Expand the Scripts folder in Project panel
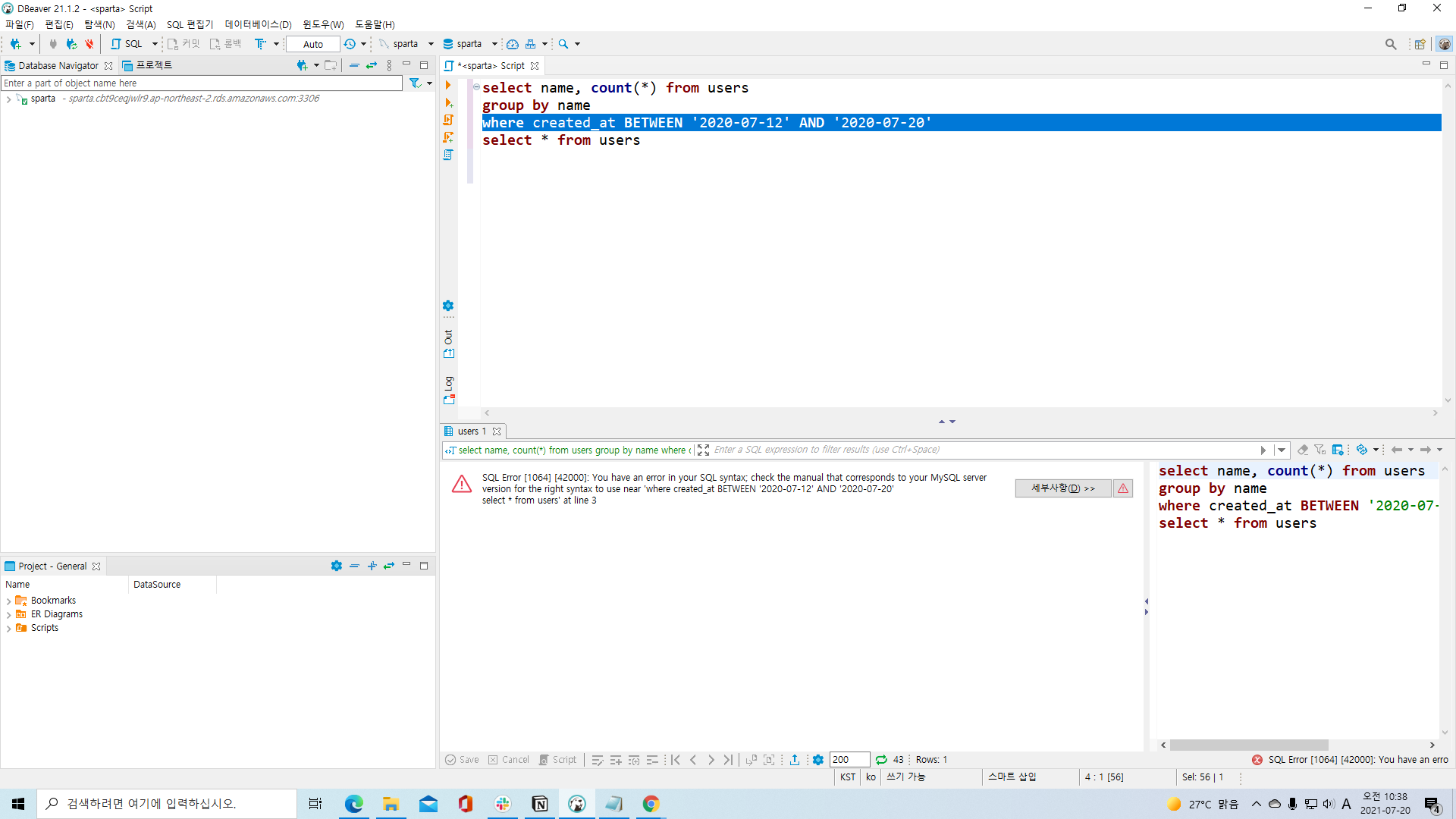 coord(8,629)
